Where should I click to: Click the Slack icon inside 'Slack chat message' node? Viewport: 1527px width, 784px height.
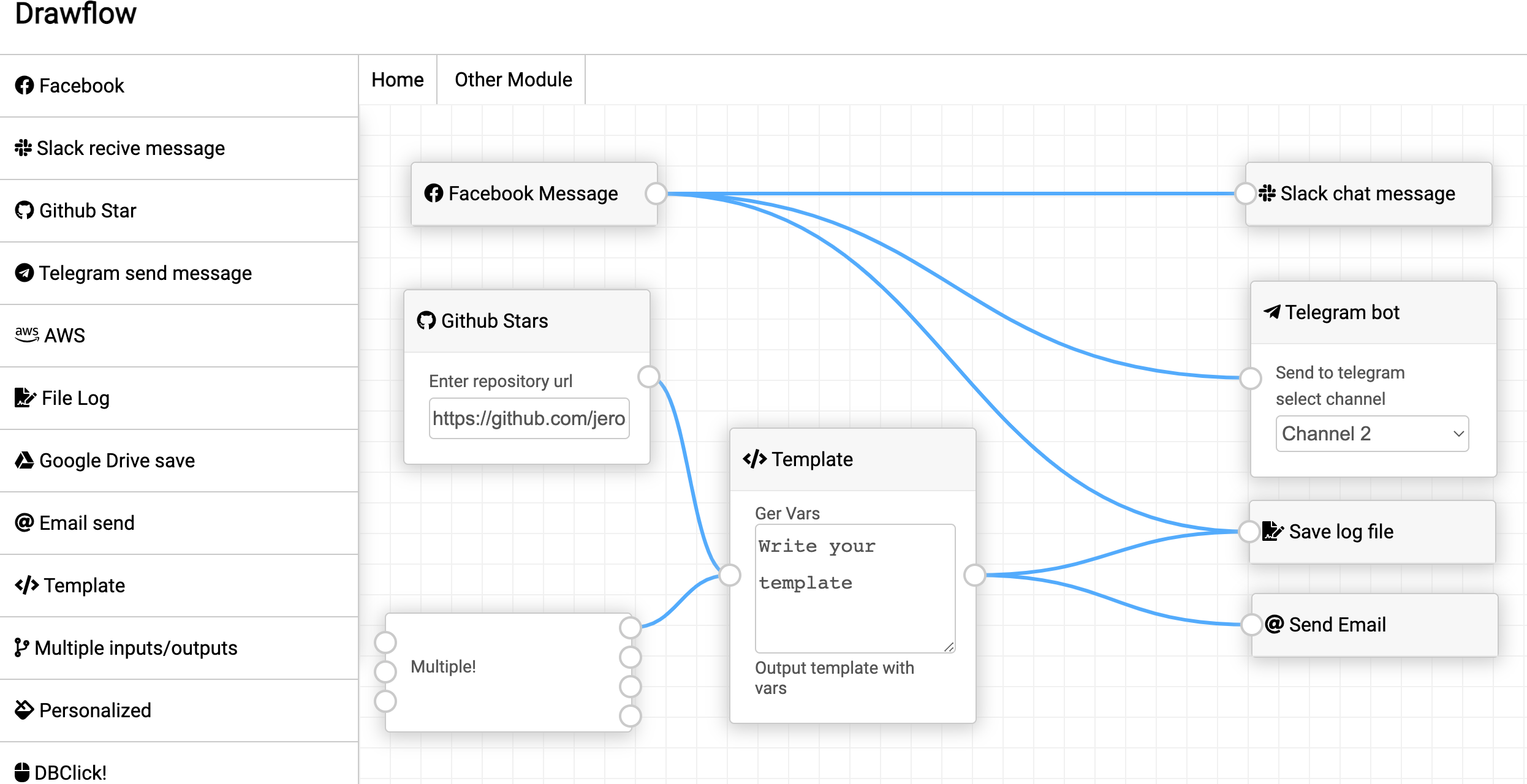coord(1267,193)
